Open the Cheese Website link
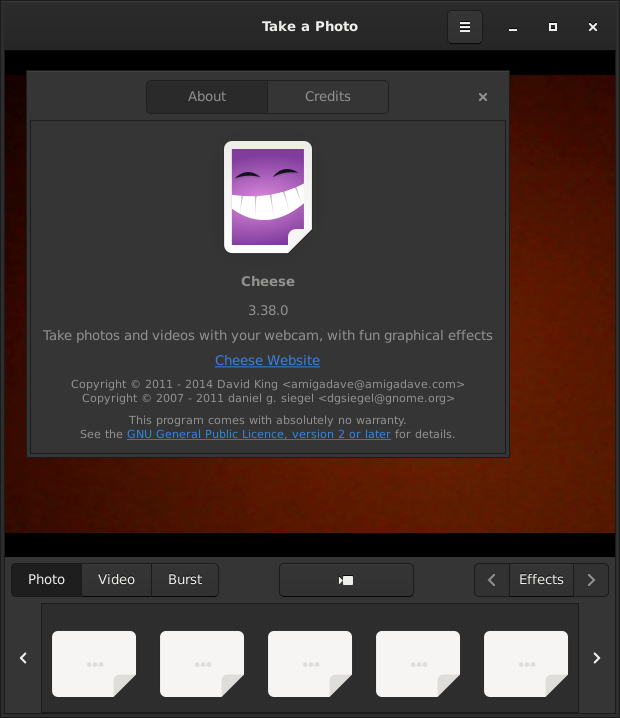Viewport: 620px width, 718px height. [267, 360]
